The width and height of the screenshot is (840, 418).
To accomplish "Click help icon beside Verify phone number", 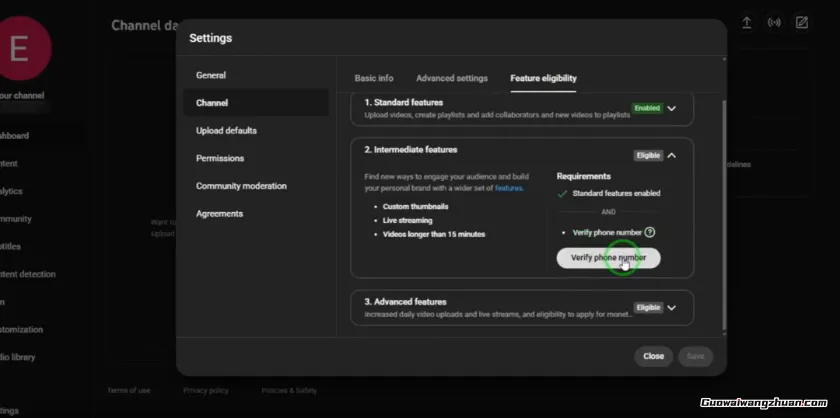I will click(x=650, y=232).
